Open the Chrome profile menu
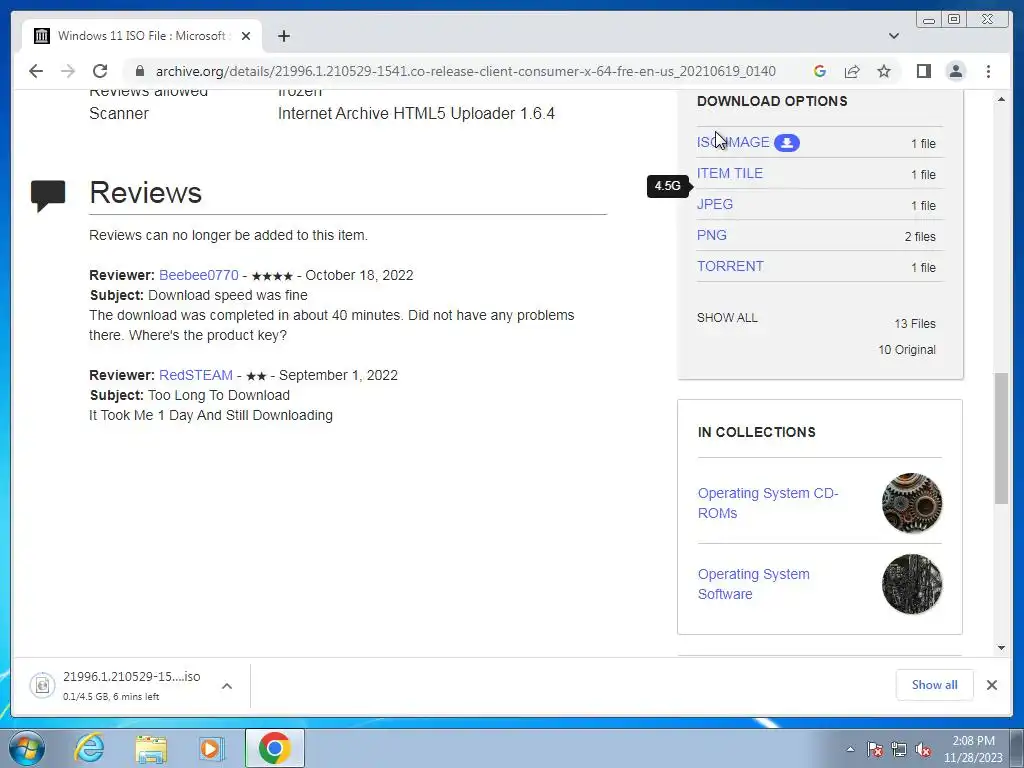Viewport: 1024px width, 768px height. pyautogui.click(x=955, y=71)
